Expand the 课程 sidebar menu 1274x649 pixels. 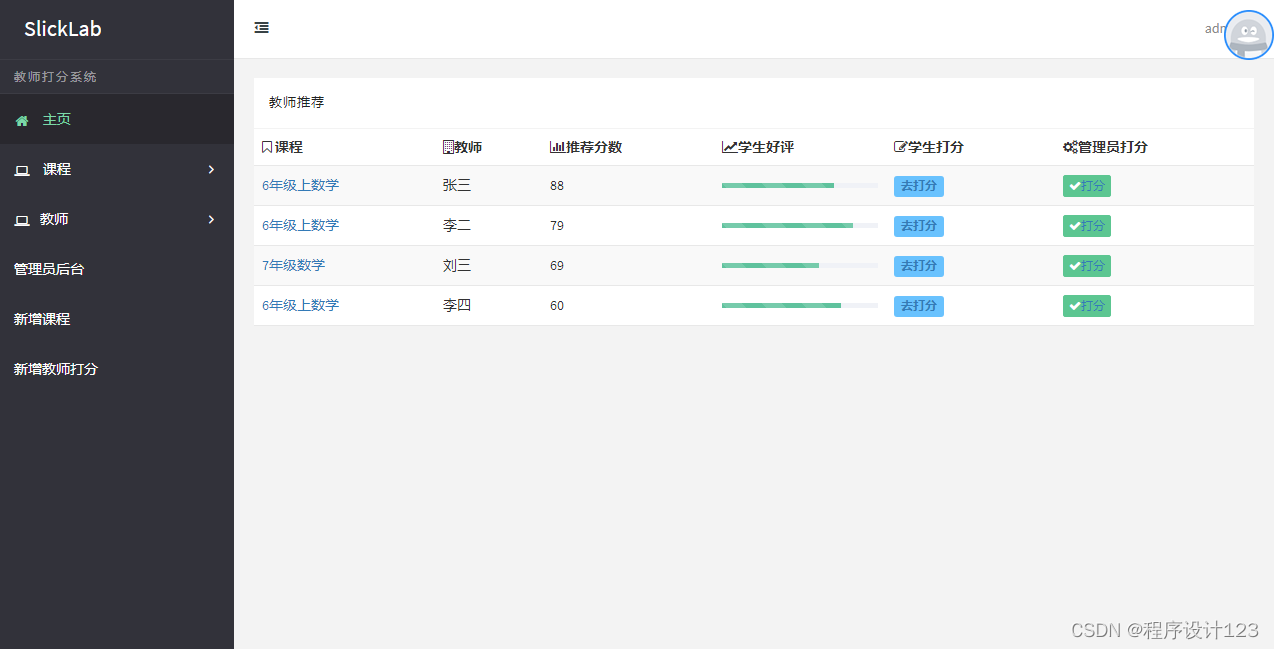coord(56,169)
